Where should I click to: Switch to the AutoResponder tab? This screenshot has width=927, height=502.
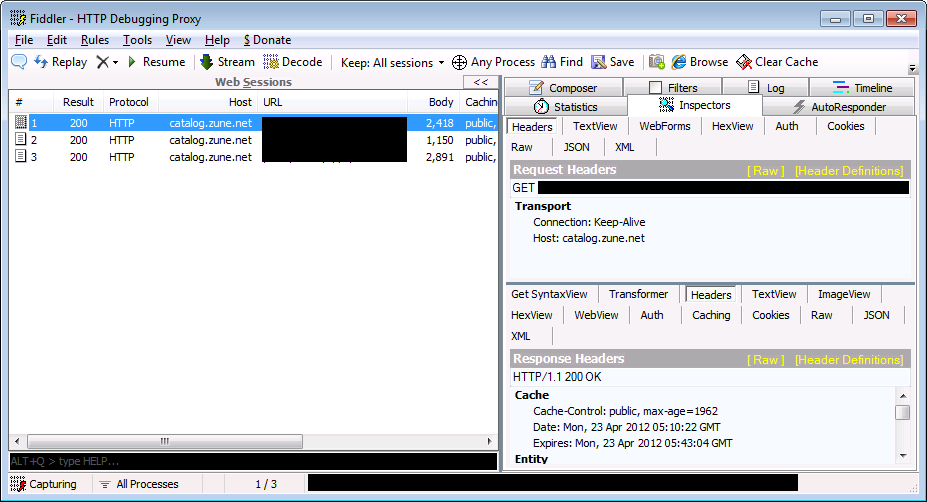point(840,106)
